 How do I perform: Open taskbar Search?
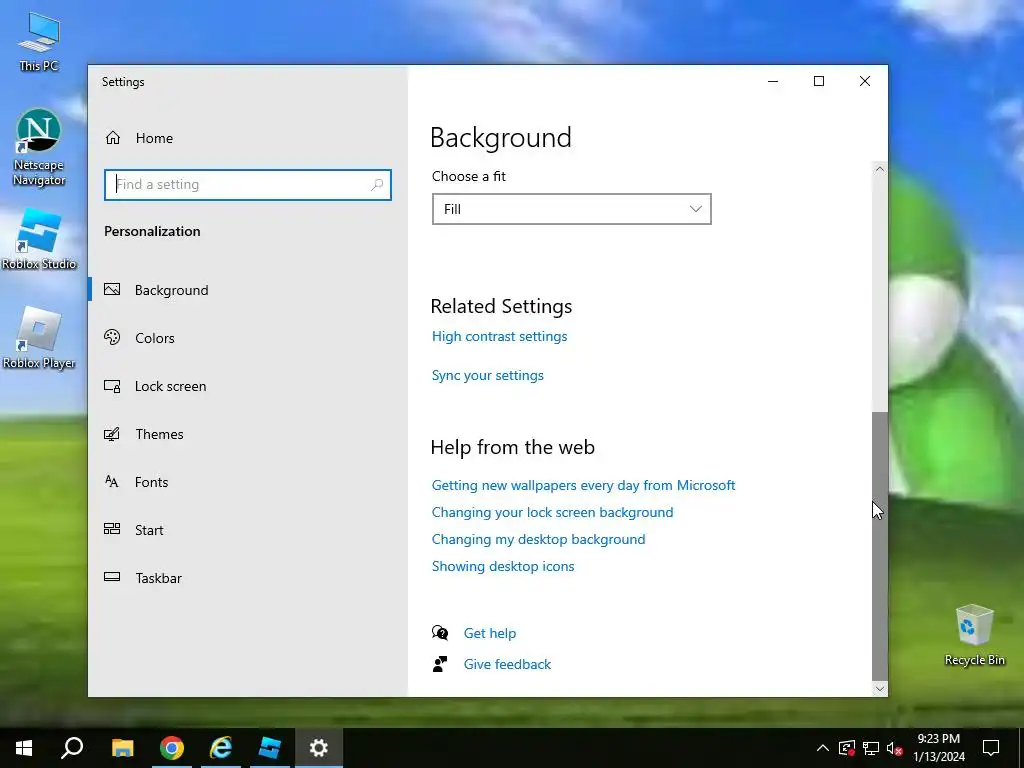coord(72,748)
